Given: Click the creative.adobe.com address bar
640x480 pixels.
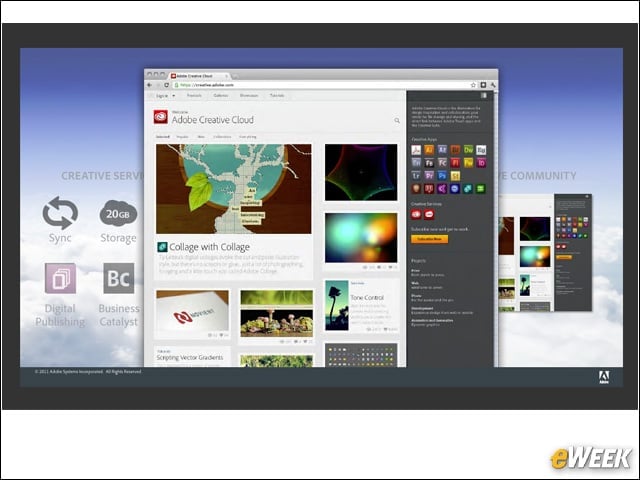Looking at the screenshot, I should pyautogui.click(x=320, y=85).
